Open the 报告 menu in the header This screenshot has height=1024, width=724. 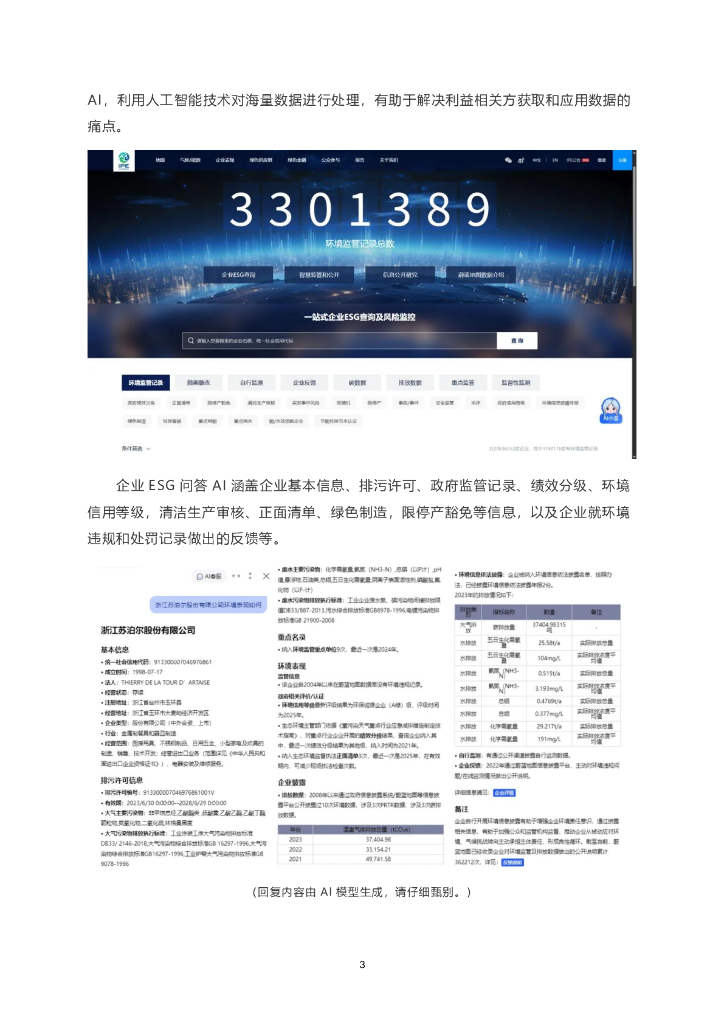click(360, 160)
